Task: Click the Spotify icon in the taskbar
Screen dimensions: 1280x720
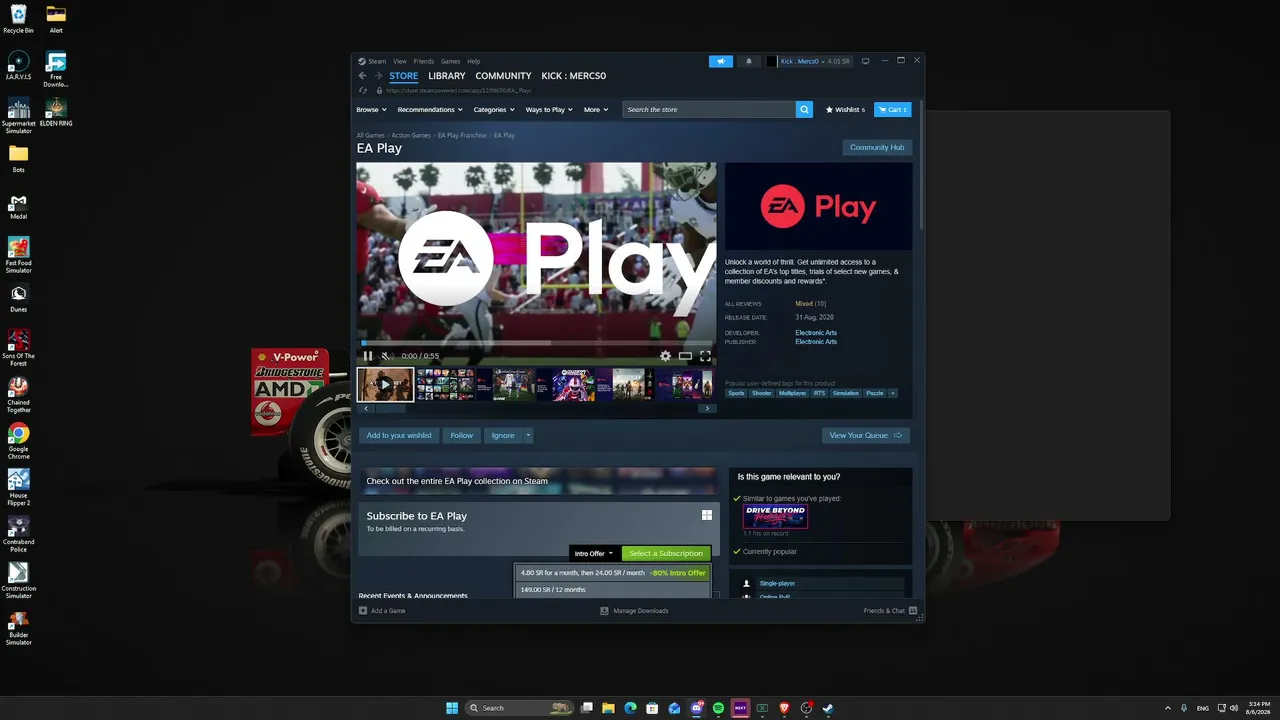Action: point(718,708)
